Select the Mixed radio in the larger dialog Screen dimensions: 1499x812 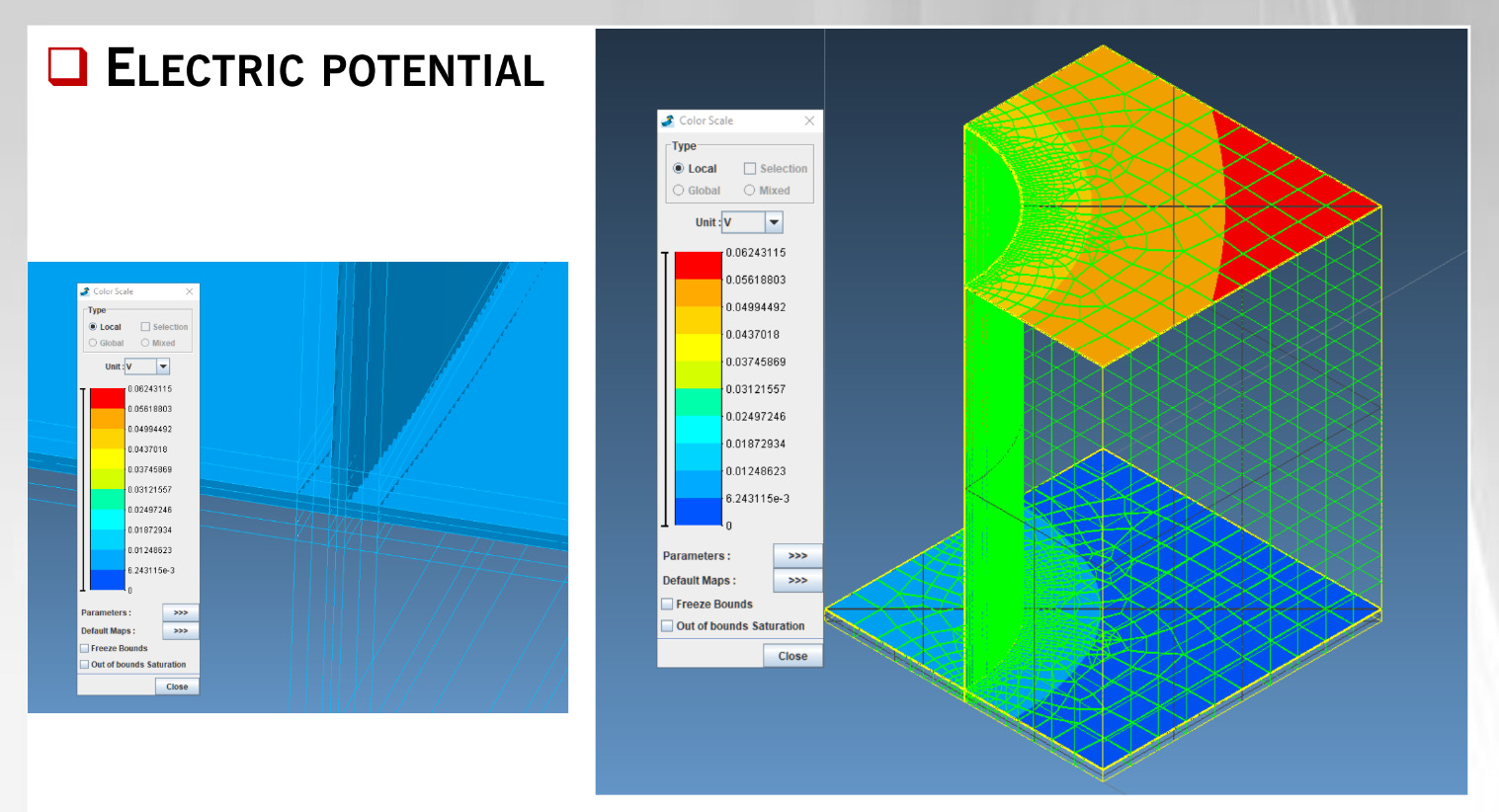click(x=750, y=191)
